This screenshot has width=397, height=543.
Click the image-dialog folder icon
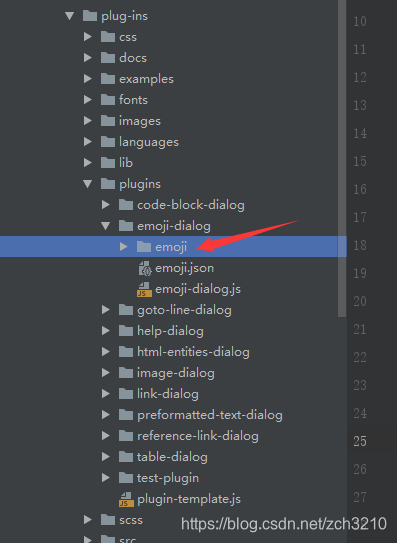click(126, 373)
